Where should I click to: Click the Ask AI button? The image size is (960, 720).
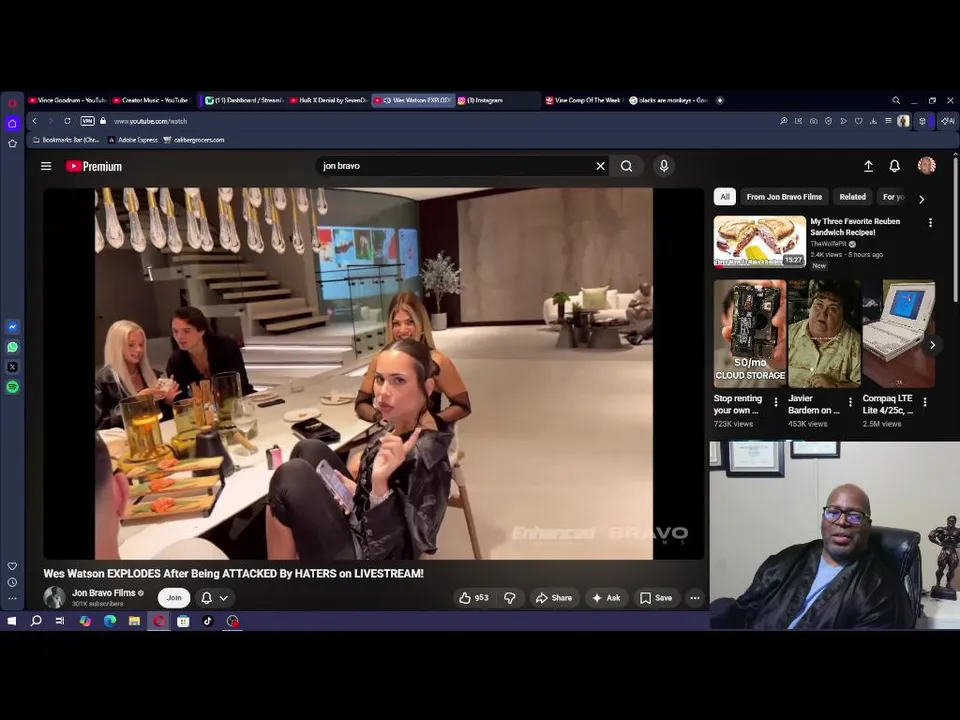(607, 598)
